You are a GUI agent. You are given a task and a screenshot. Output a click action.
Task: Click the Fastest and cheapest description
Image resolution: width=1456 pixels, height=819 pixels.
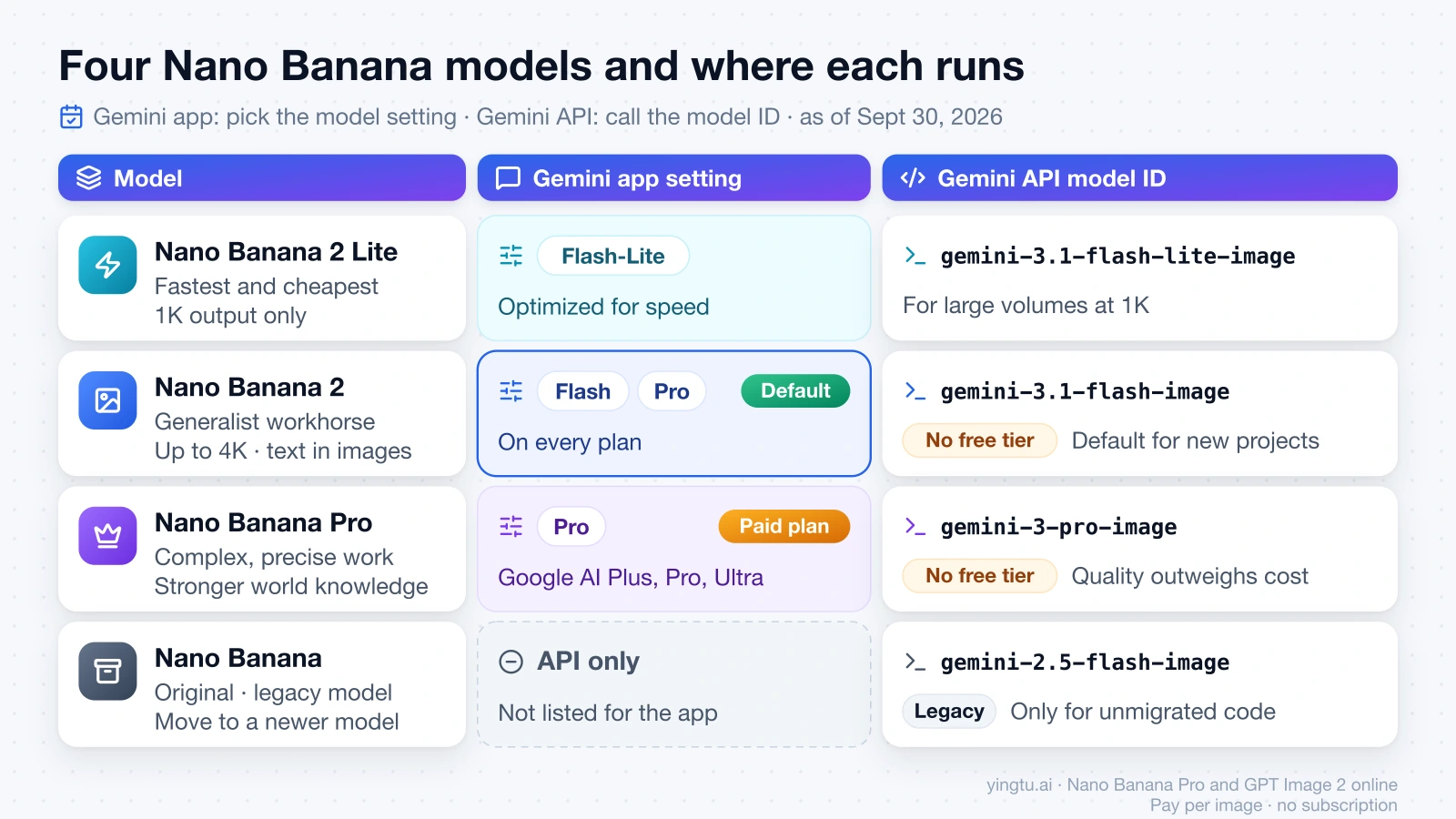pyautogui.click(x=266, y=287)
